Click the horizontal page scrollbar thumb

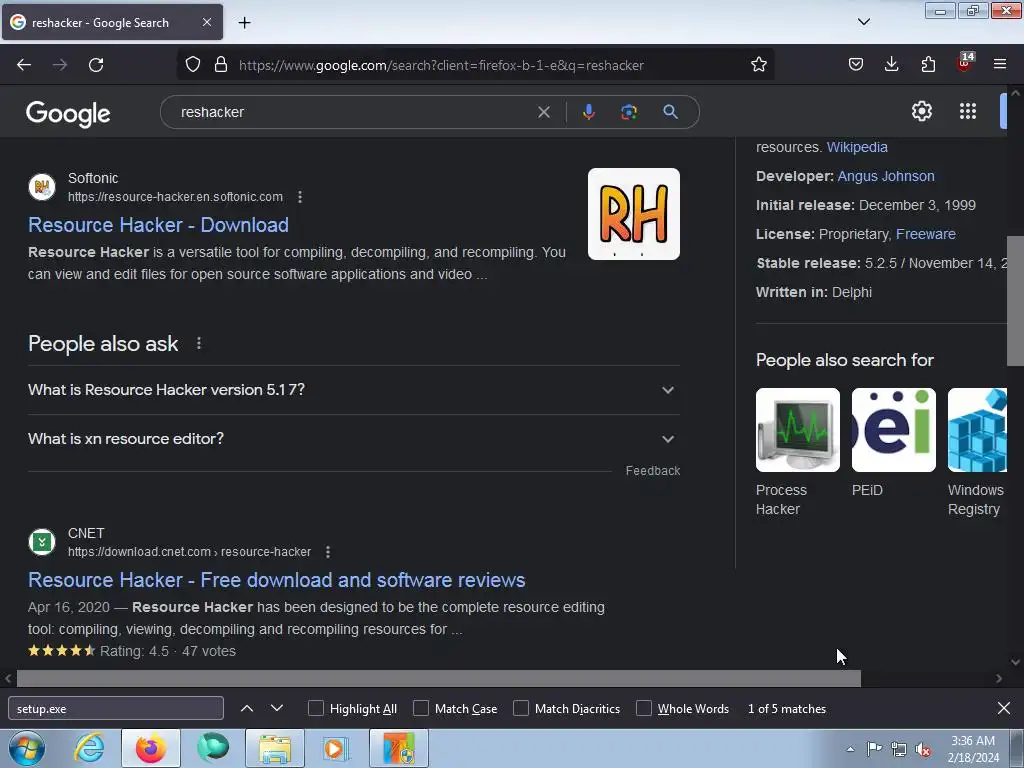pos(438,679)
